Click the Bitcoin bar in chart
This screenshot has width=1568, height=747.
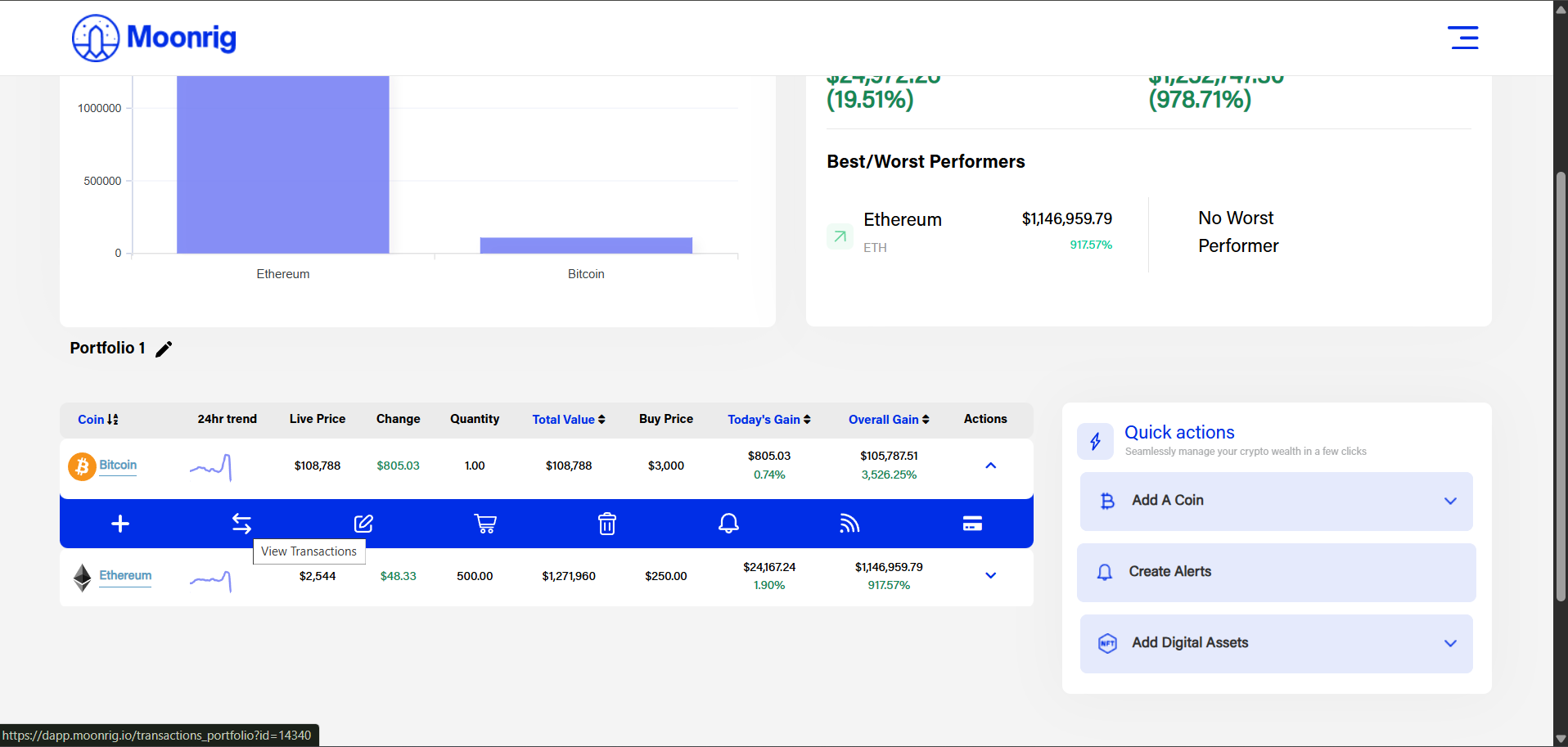586,245
